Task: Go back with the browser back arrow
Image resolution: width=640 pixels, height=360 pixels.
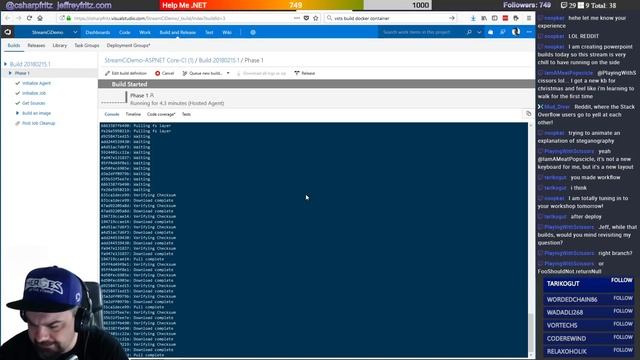Action: (x=8, y=18)
